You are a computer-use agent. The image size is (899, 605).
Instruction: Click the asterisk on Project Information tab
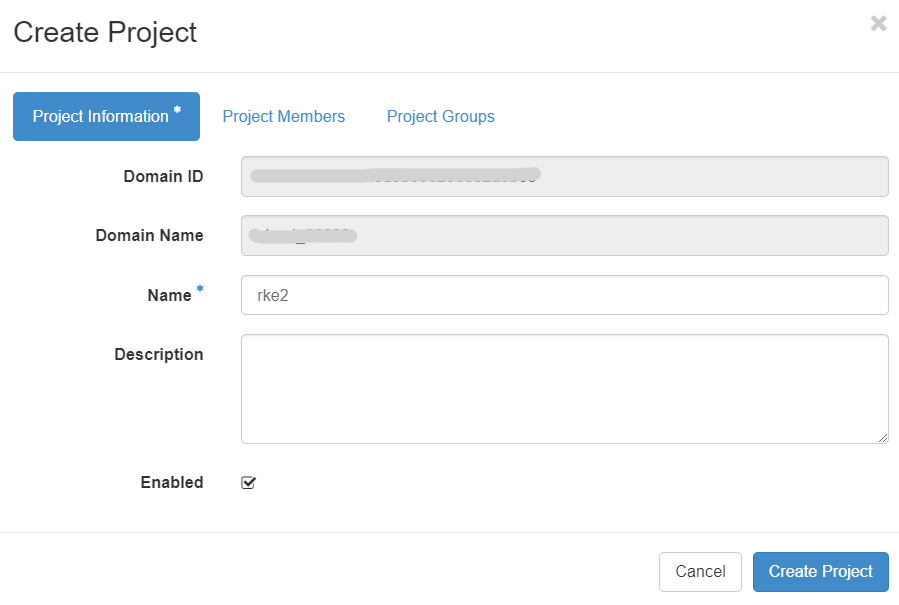point(177,110)
